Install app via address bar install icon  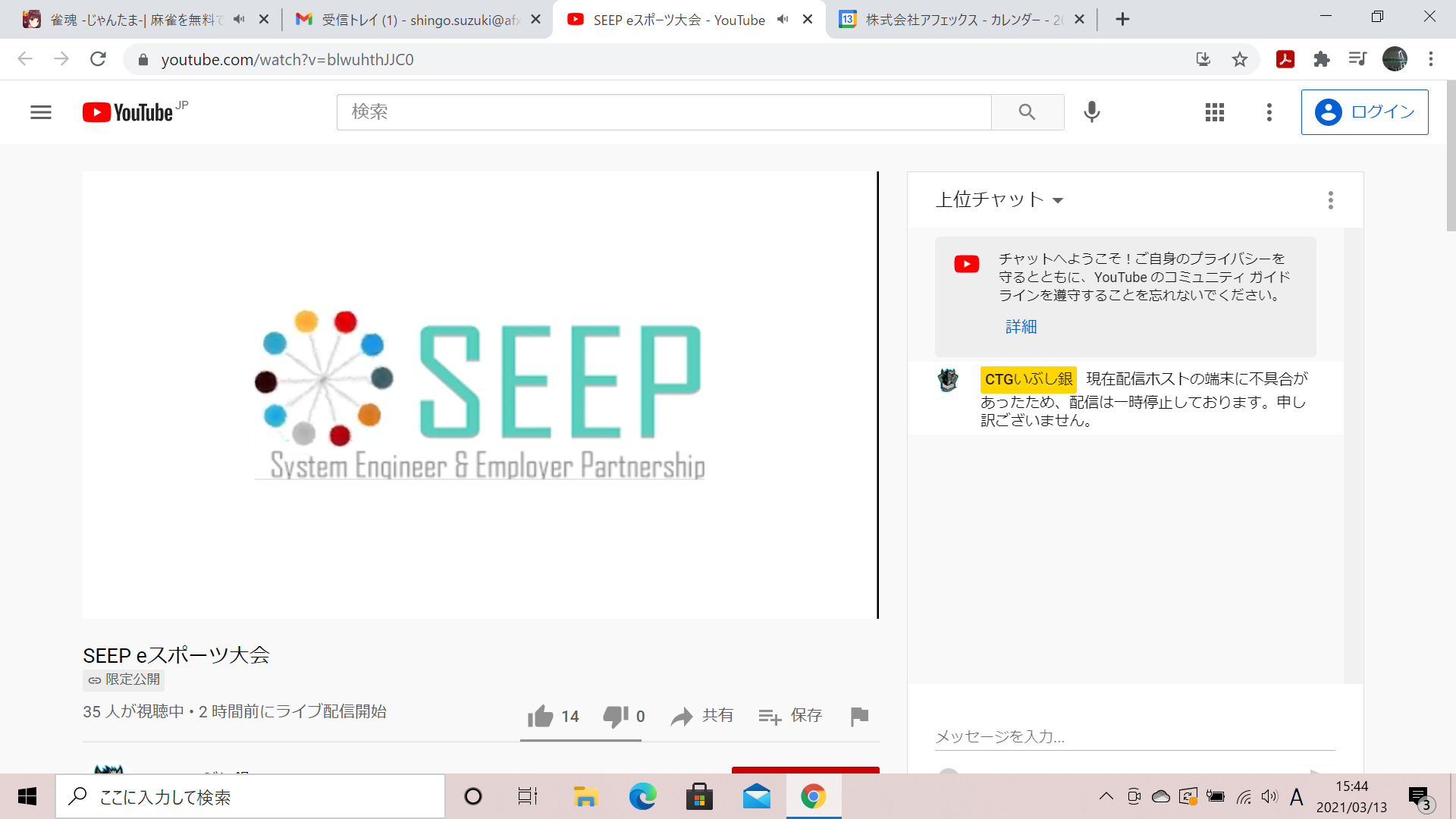[1203, 59]
